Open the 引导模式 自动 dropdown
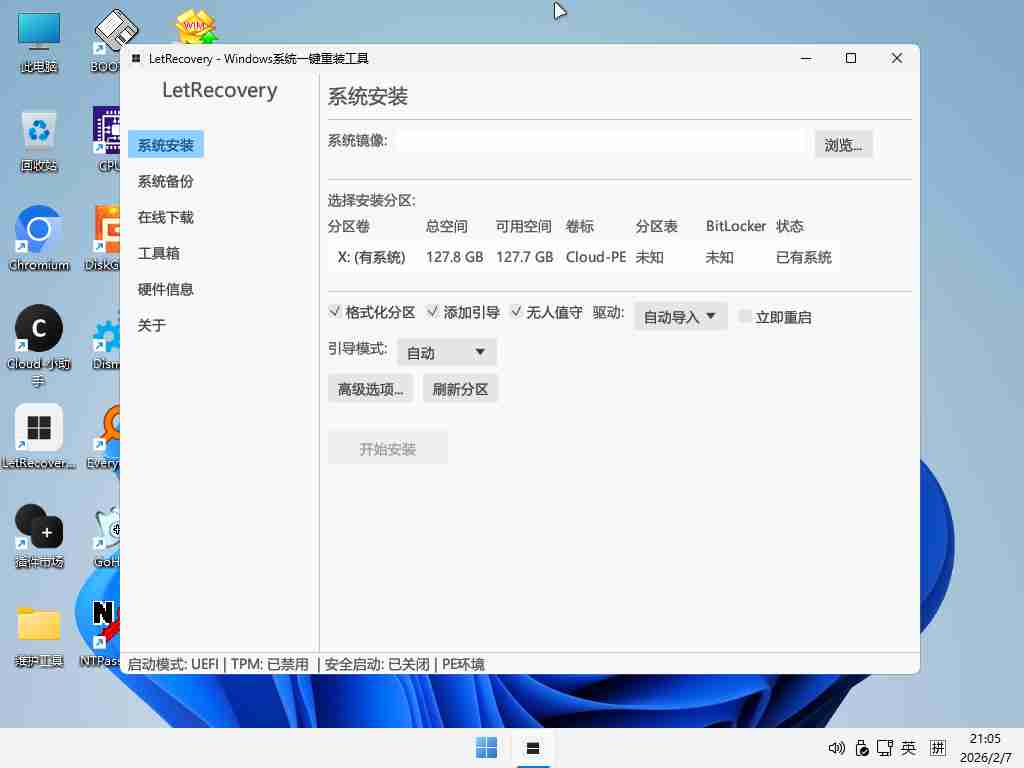Screen dimensions: 1024x768 pyautogui.click(x=446, y=352)
